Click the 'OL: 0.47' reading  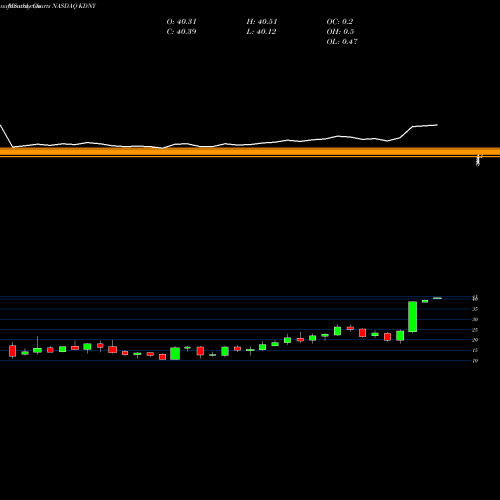click(x=342, y=42)
